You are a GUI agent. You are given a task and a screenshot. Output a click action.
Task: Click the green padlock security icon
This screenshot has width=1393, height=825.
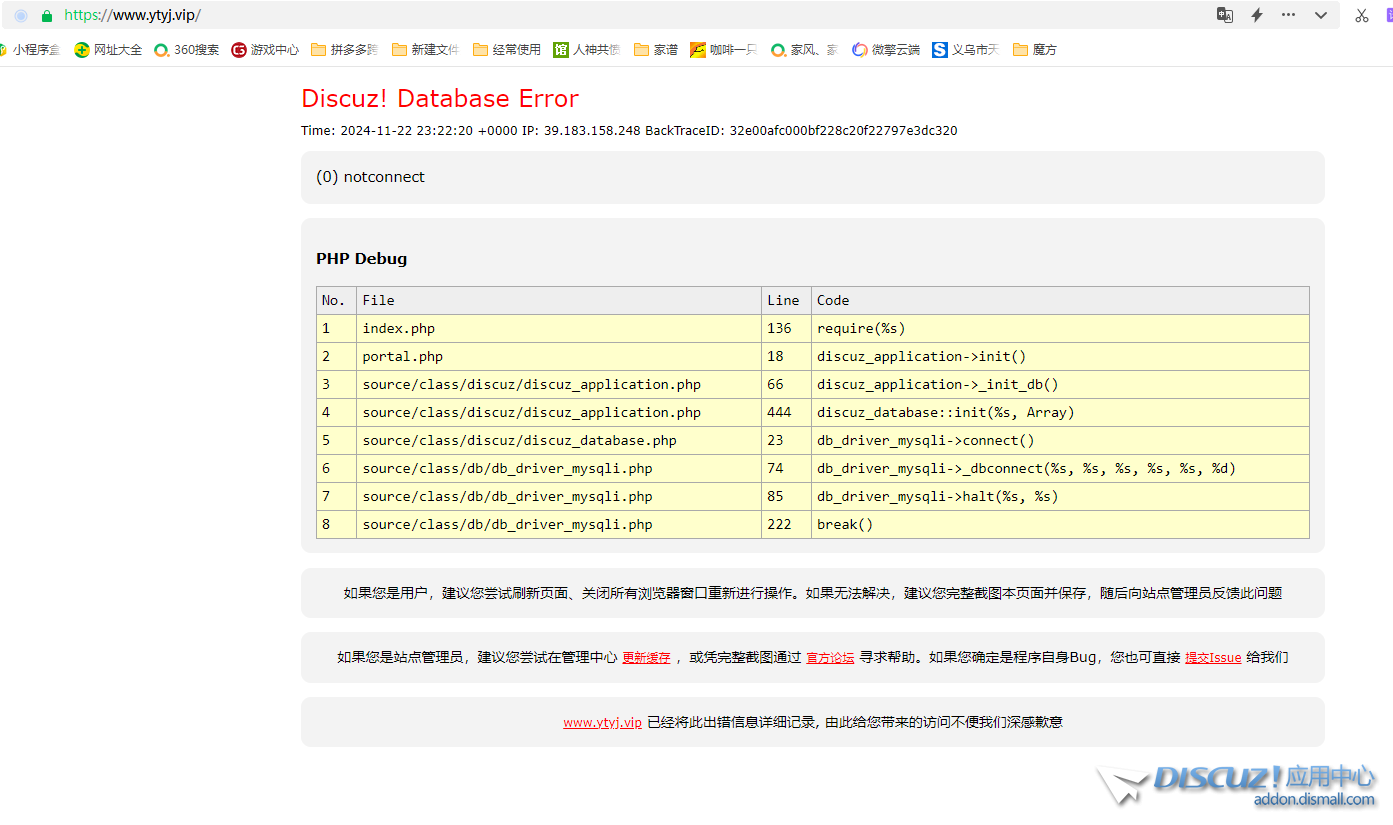point(46,16)
